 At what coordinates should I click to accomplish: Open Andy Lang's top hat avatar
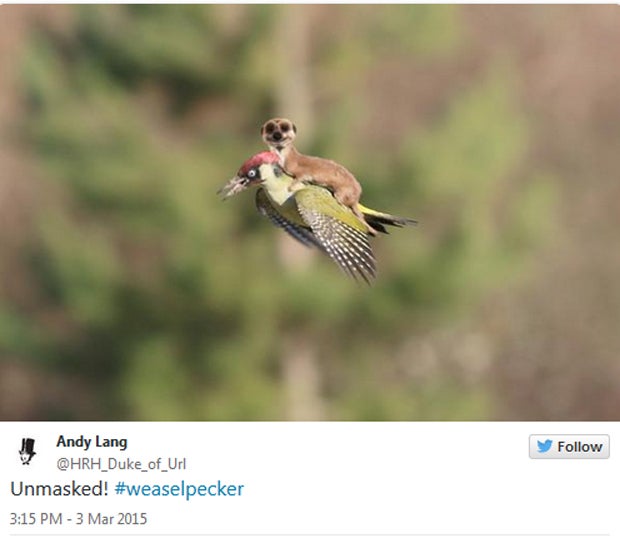pos(28,451)
